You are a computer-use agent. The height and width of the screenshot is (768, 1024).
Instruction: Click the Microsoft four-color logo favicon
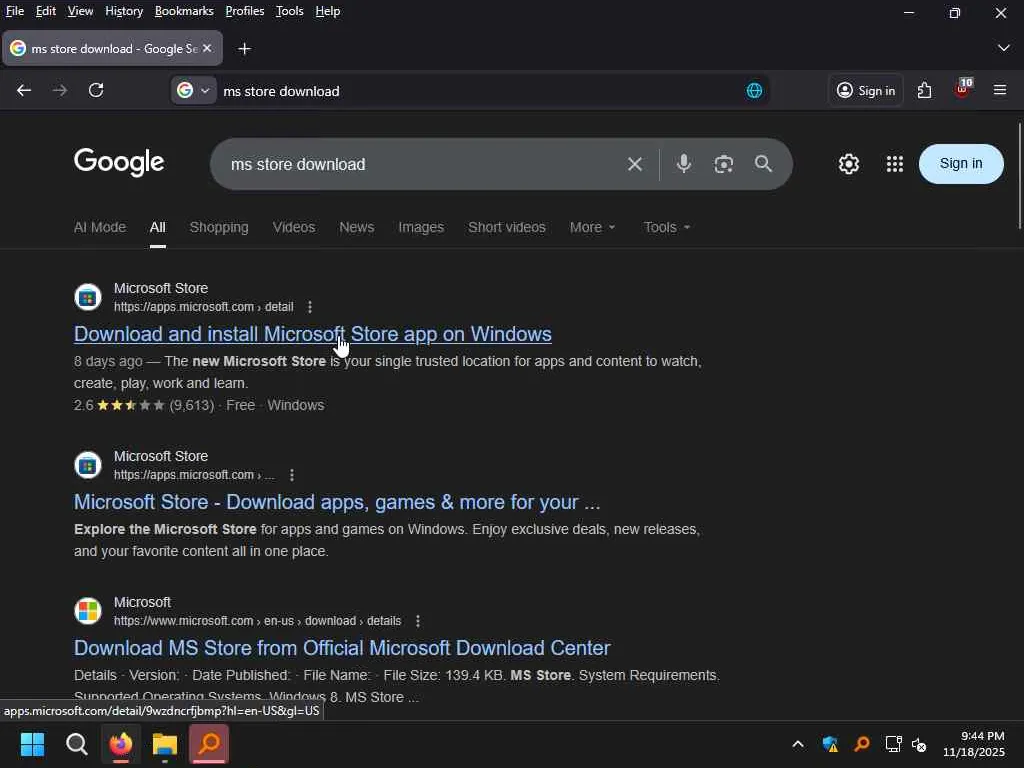coord(88,611)
